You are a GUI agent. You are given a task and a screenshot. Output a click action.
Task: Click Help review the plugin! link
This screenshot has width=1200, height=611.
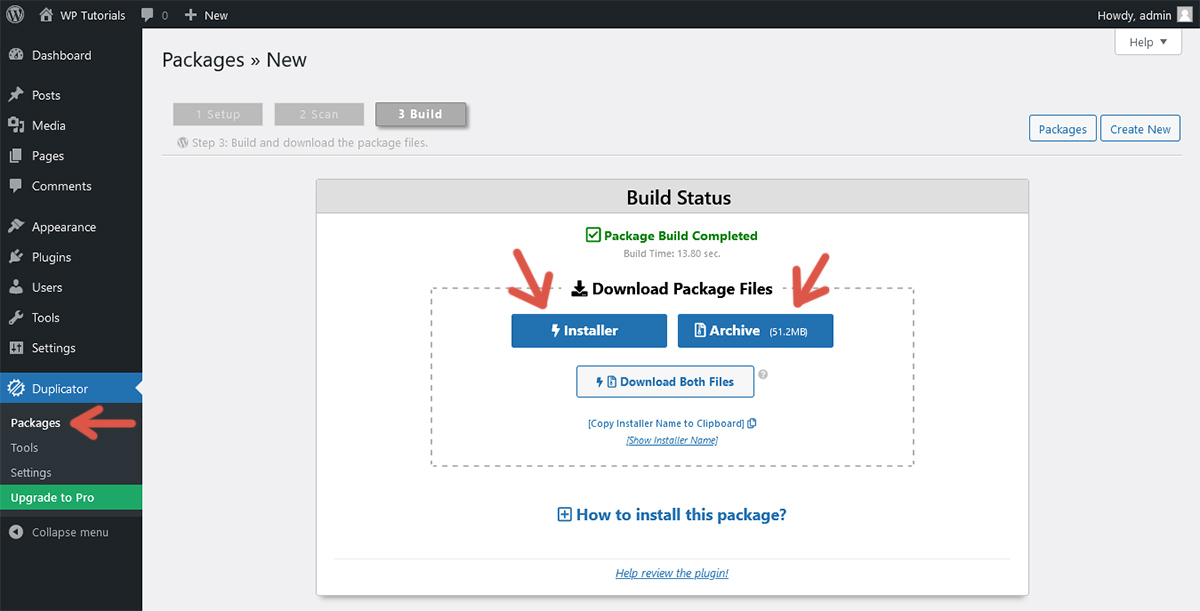[672, 573]
